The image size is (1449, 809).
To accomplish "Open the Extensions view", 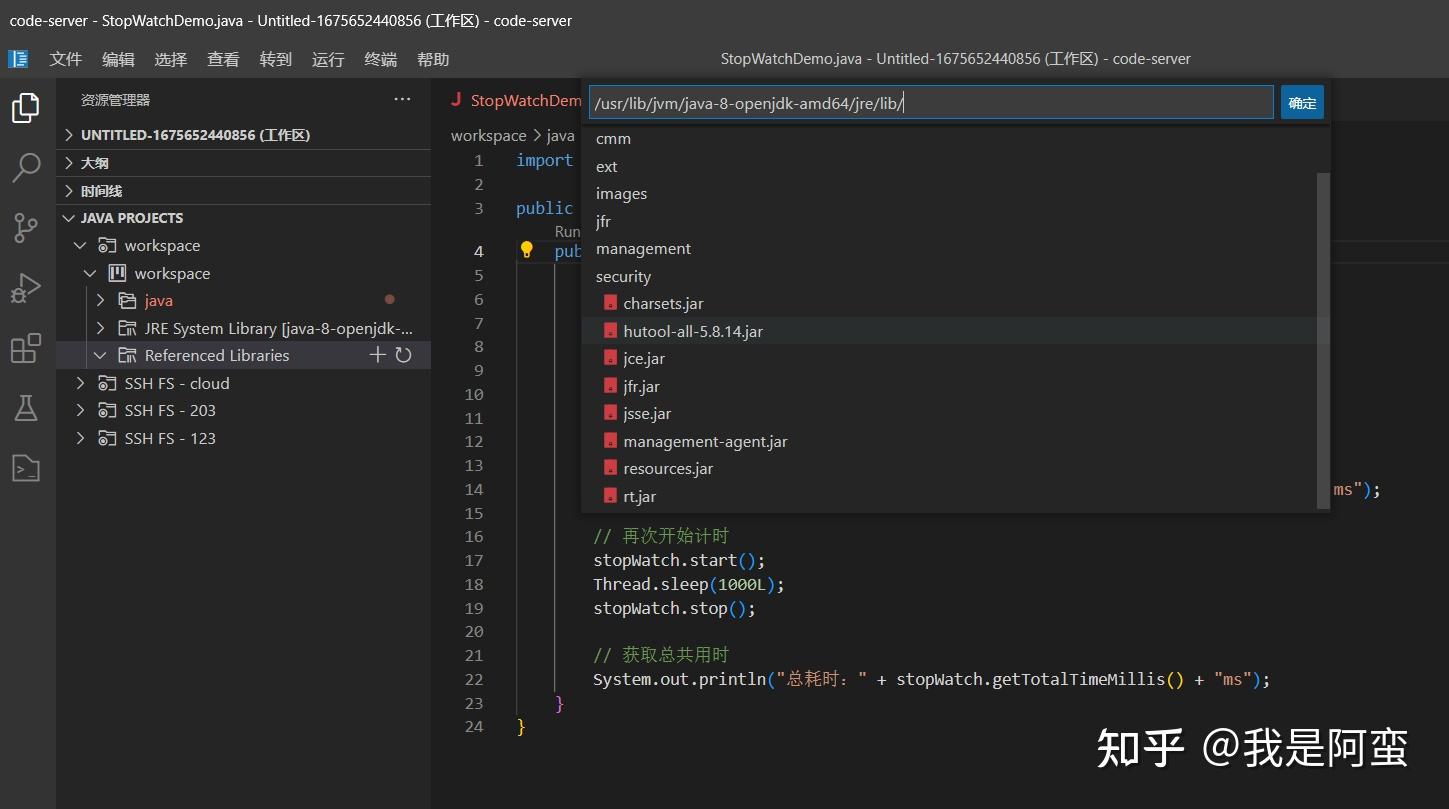I will point(26,348).
